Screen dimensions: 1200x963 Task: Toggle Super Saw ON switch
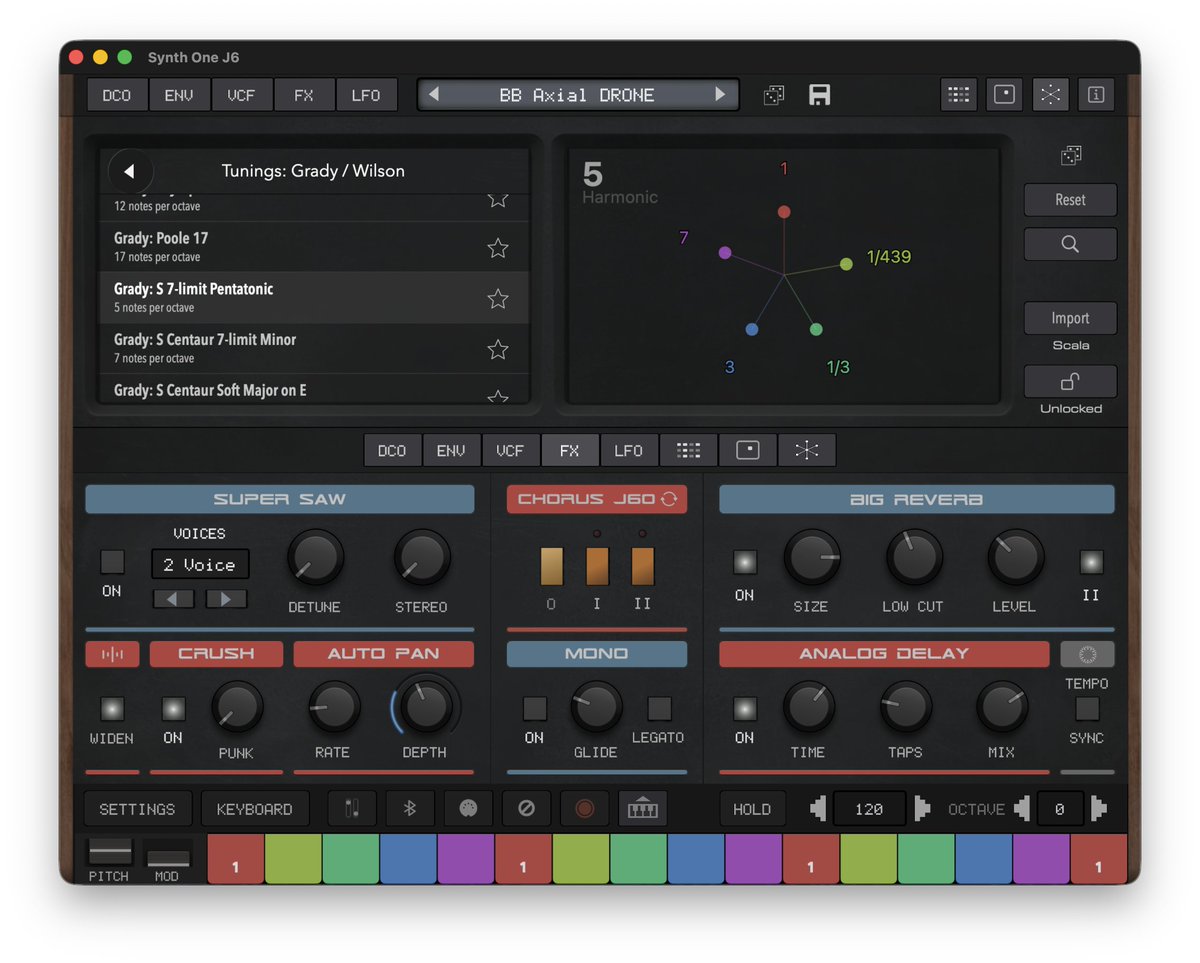point(112,561)
